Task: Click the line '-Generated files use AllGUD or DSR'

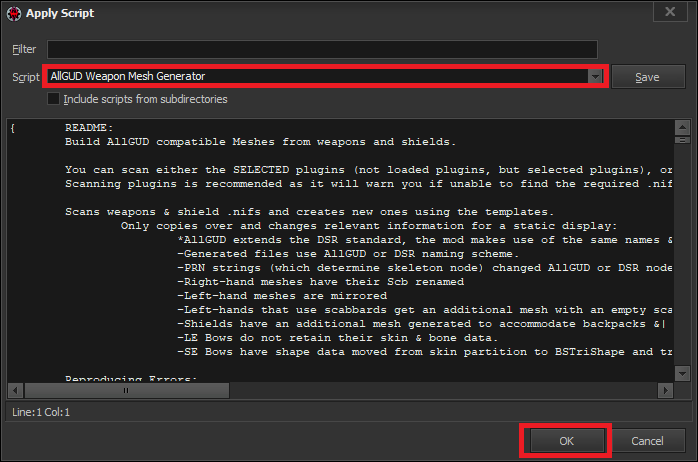Action: click(348, 254)
